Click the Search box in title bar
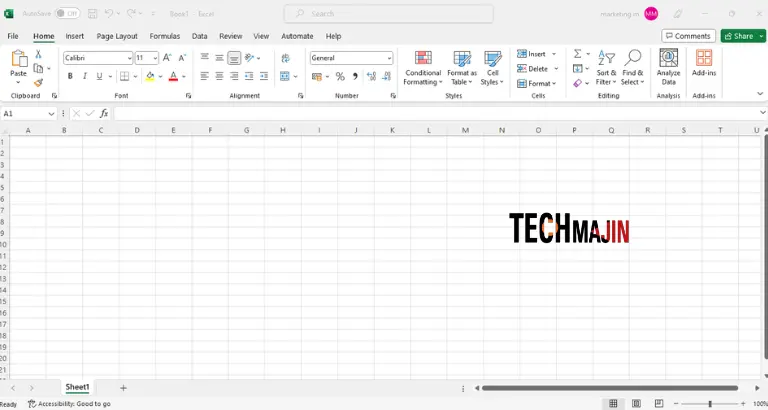Image resolution: width=768 pixels, height=410 pixels. 388,14
